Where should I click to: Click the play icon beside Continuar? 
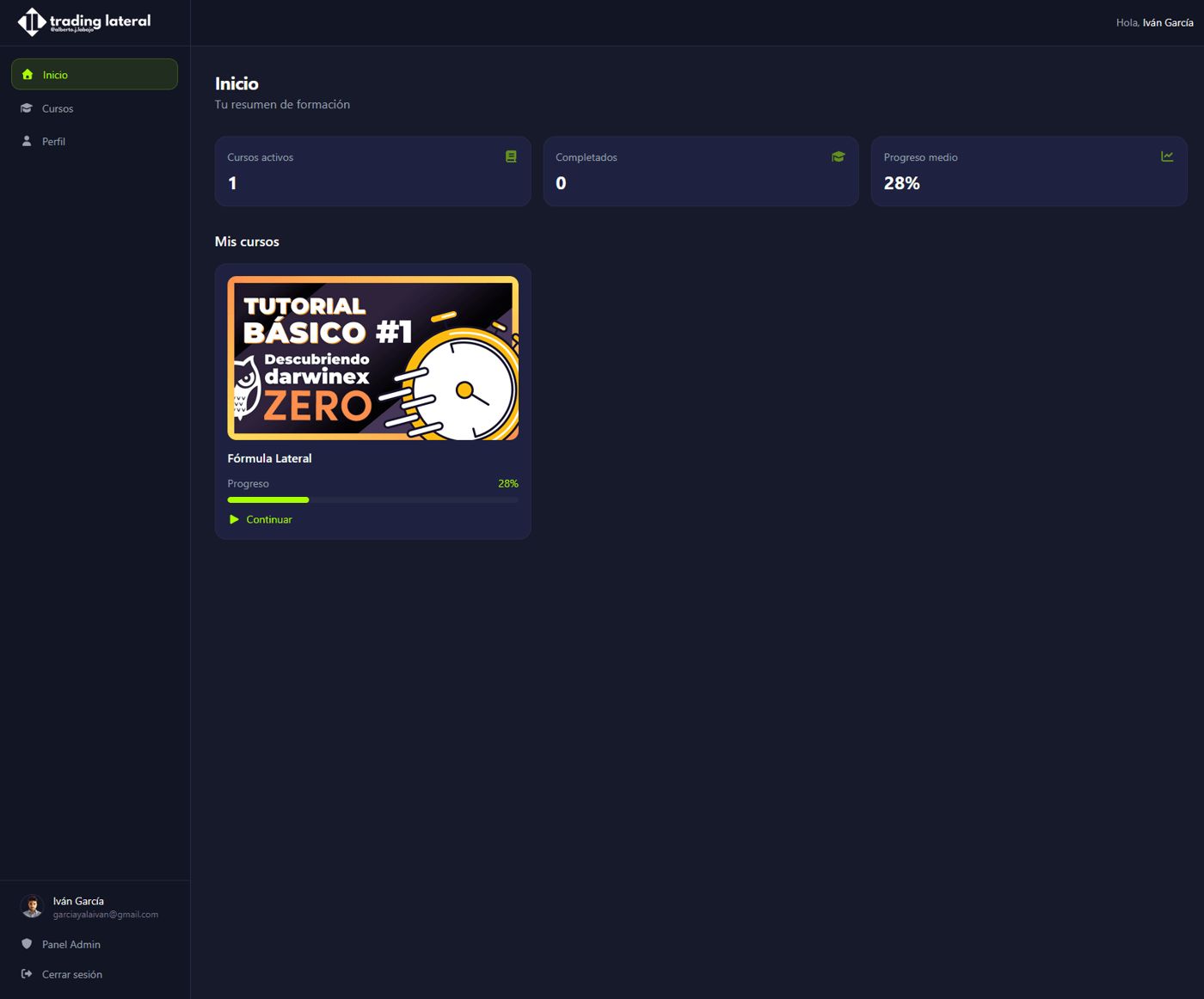coord(234,519)
